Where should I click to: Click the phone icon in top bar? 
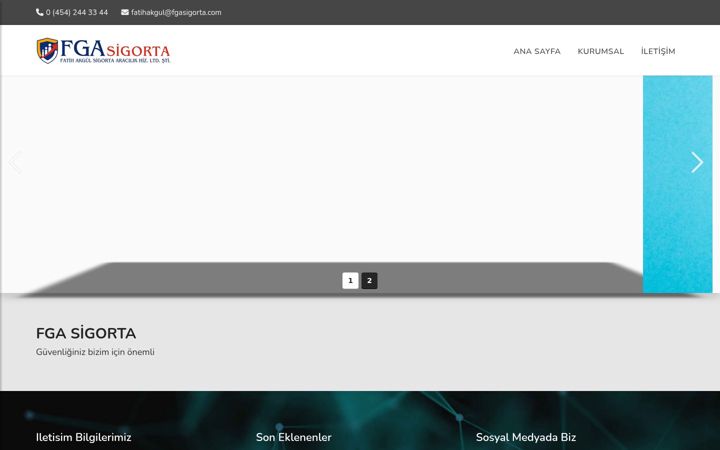(x=39, y=12)
